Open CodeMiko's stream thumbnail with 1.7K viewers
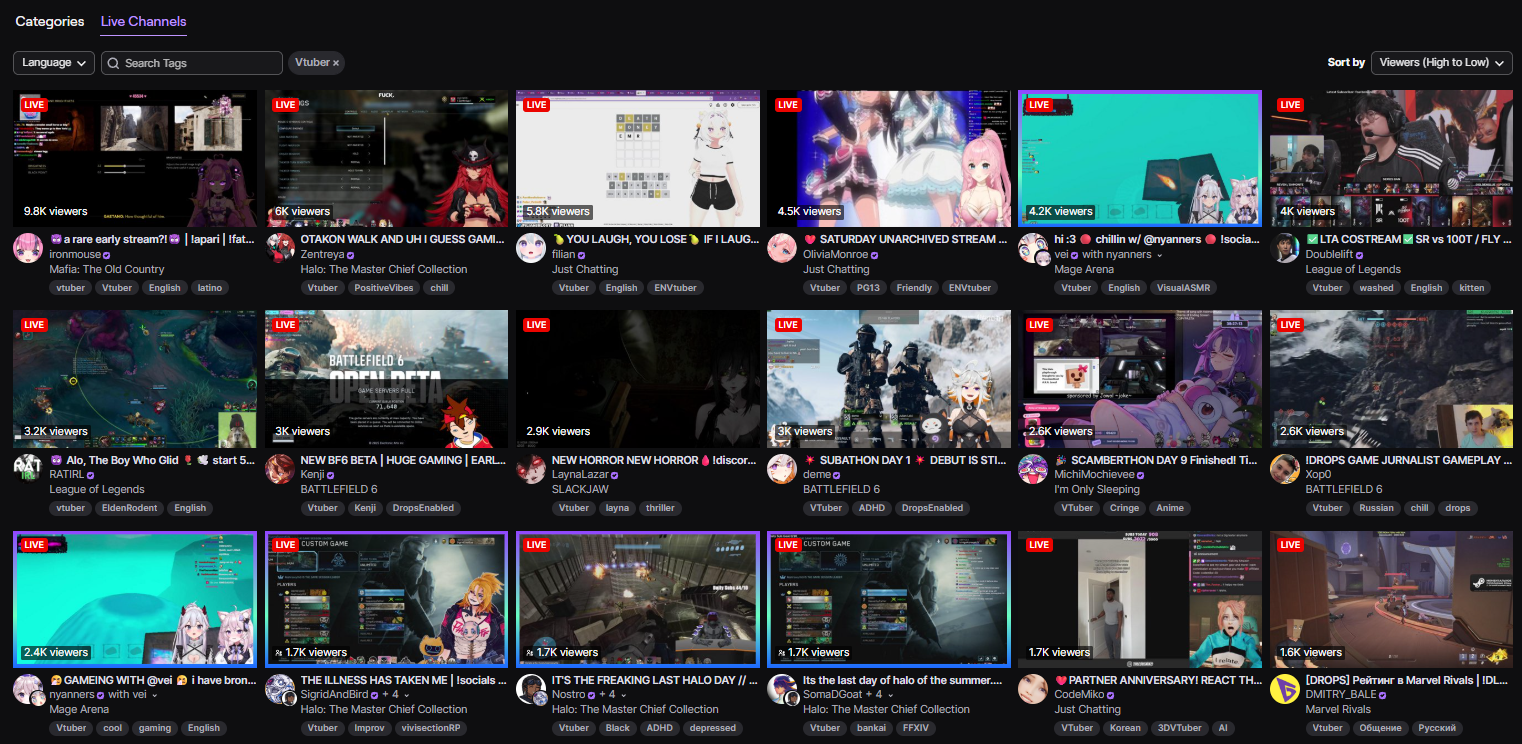This screenshot has width=1522, height=744. [1140, 599]
